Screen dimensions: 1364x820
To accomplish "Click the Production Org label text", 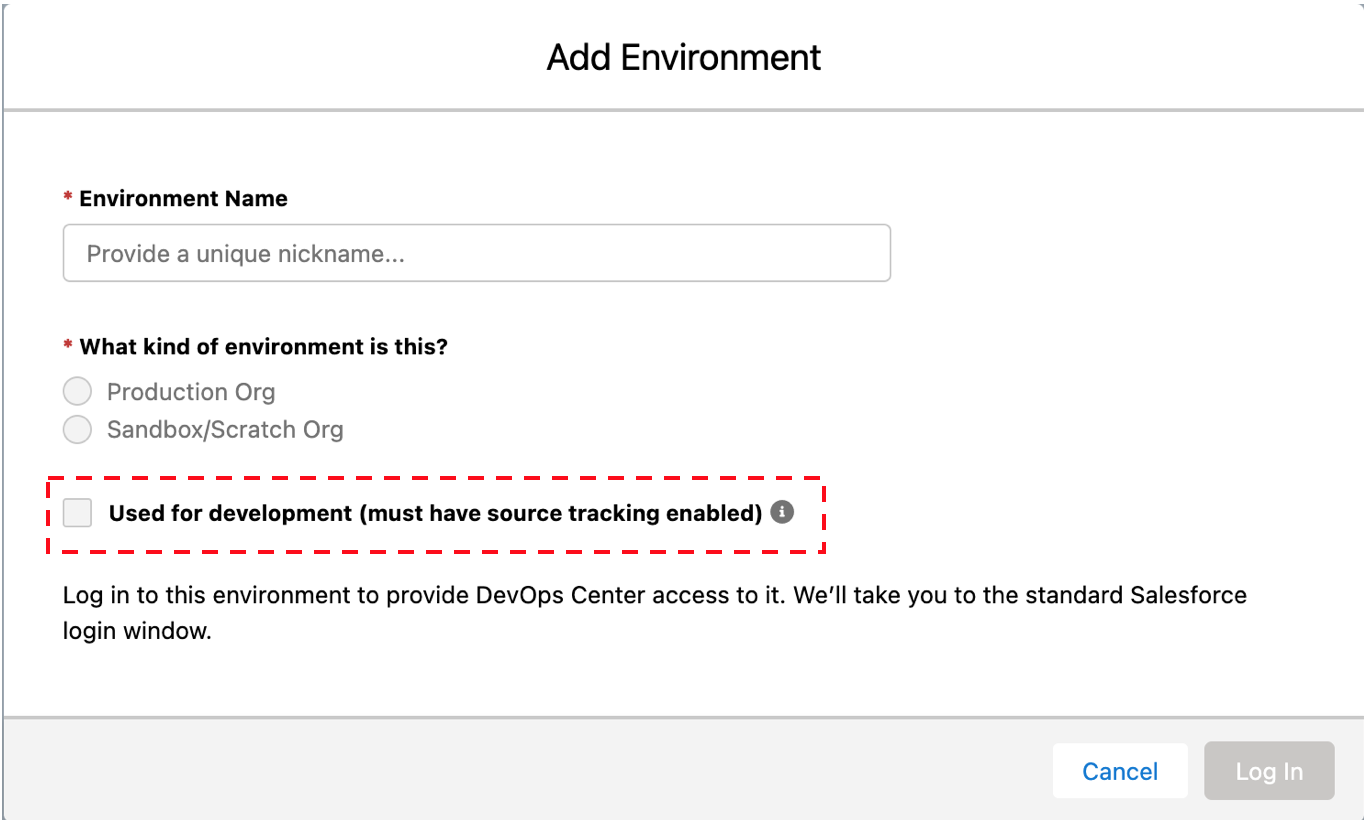I will (x=191, y=390).
